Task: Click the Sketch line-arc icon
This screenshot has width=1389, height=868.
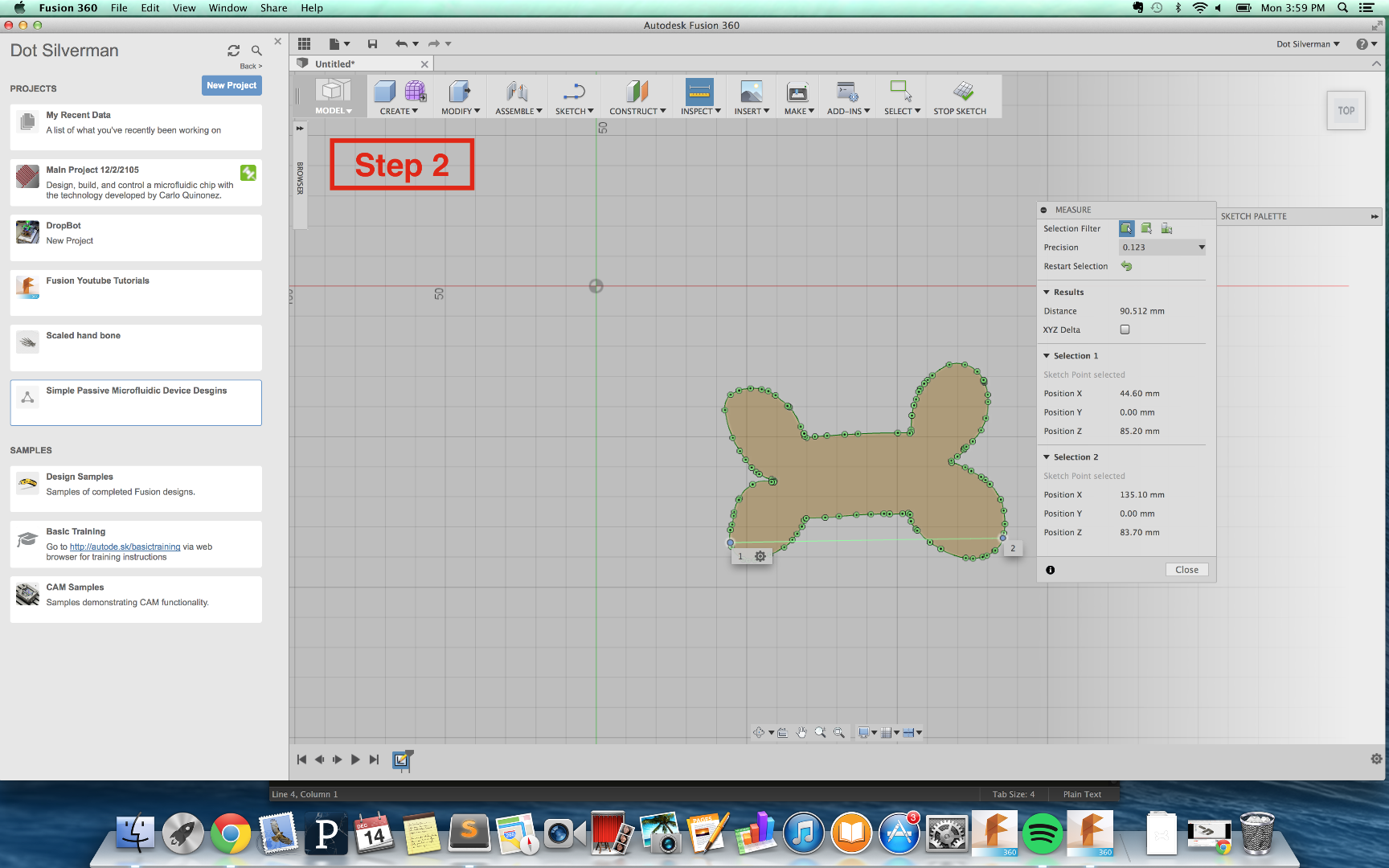Action: [x=574, y=92]
